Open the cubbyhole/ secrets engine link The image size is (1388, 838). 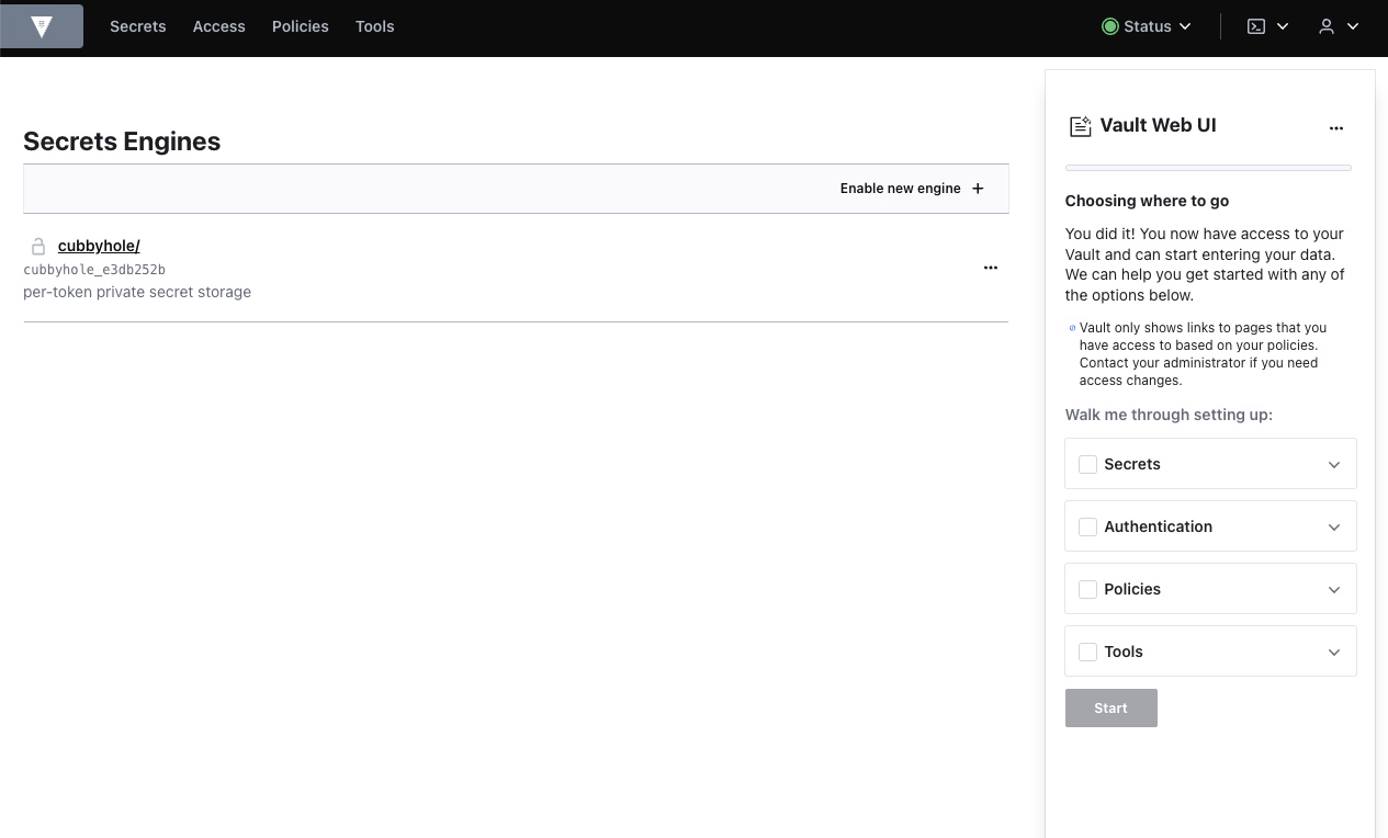(98, 245)
